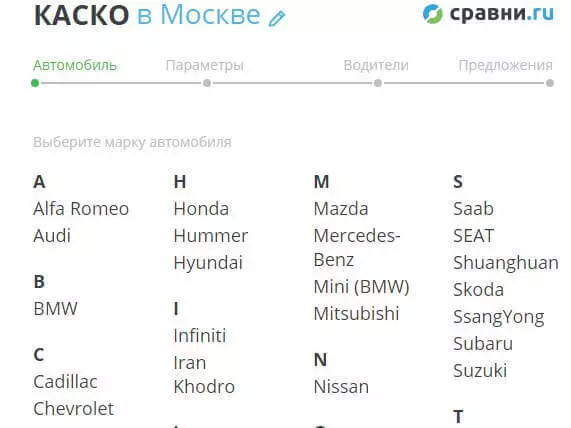Select the Предложения step
The height and width of the screenshot is (428, 571).
(505, 66)
